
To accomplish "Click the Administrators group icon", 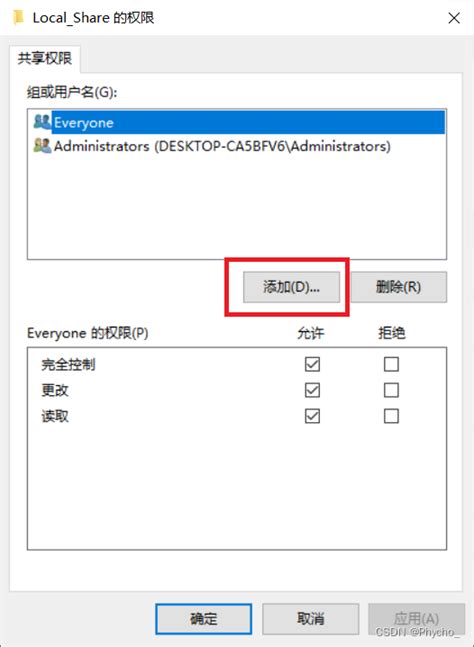I will [x=42, y=146].
